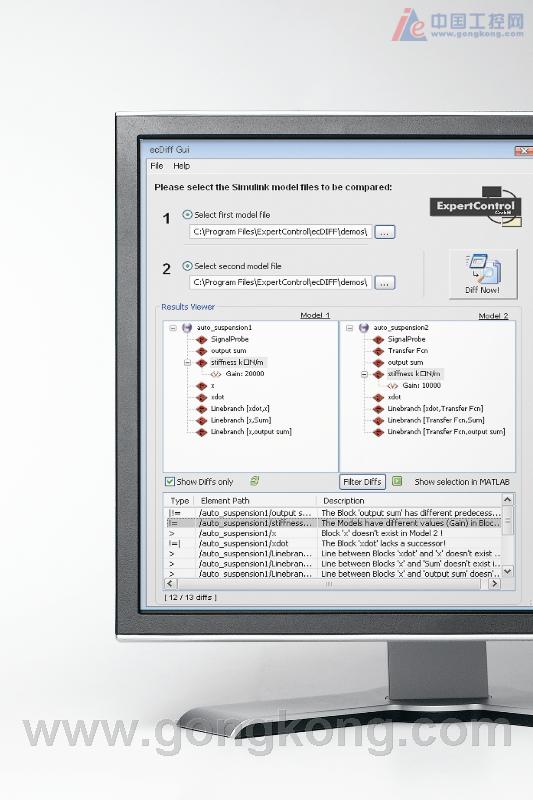533x800 pixels.
Task: Select the second model file radio button
Action: pyautogui.click(x=187, y=266)
